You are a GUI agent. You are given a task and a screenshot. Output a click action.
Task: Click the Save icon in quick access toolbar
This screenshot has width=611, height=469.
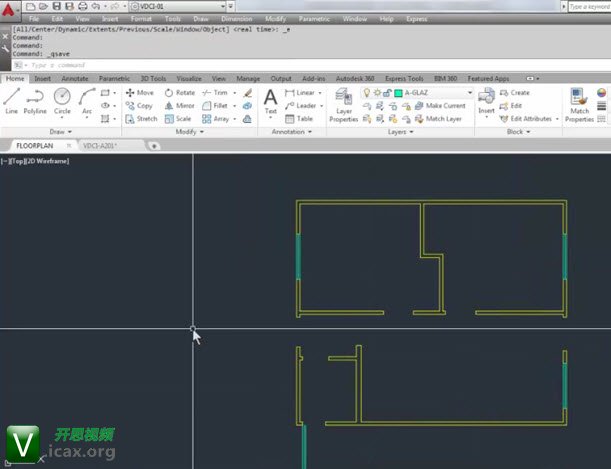pos(57,6)
